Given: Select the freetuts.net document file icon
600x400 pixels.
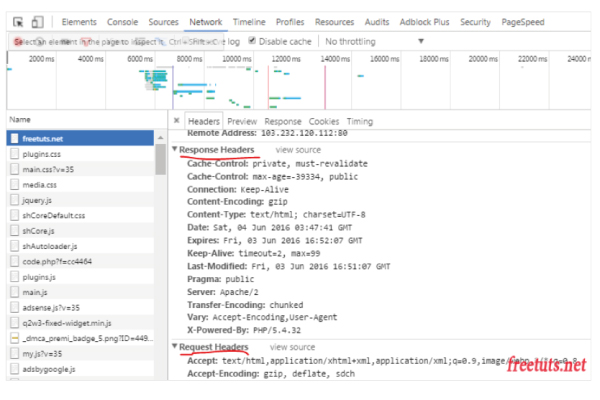Looking at the screenshot, I should click(14, 140).
